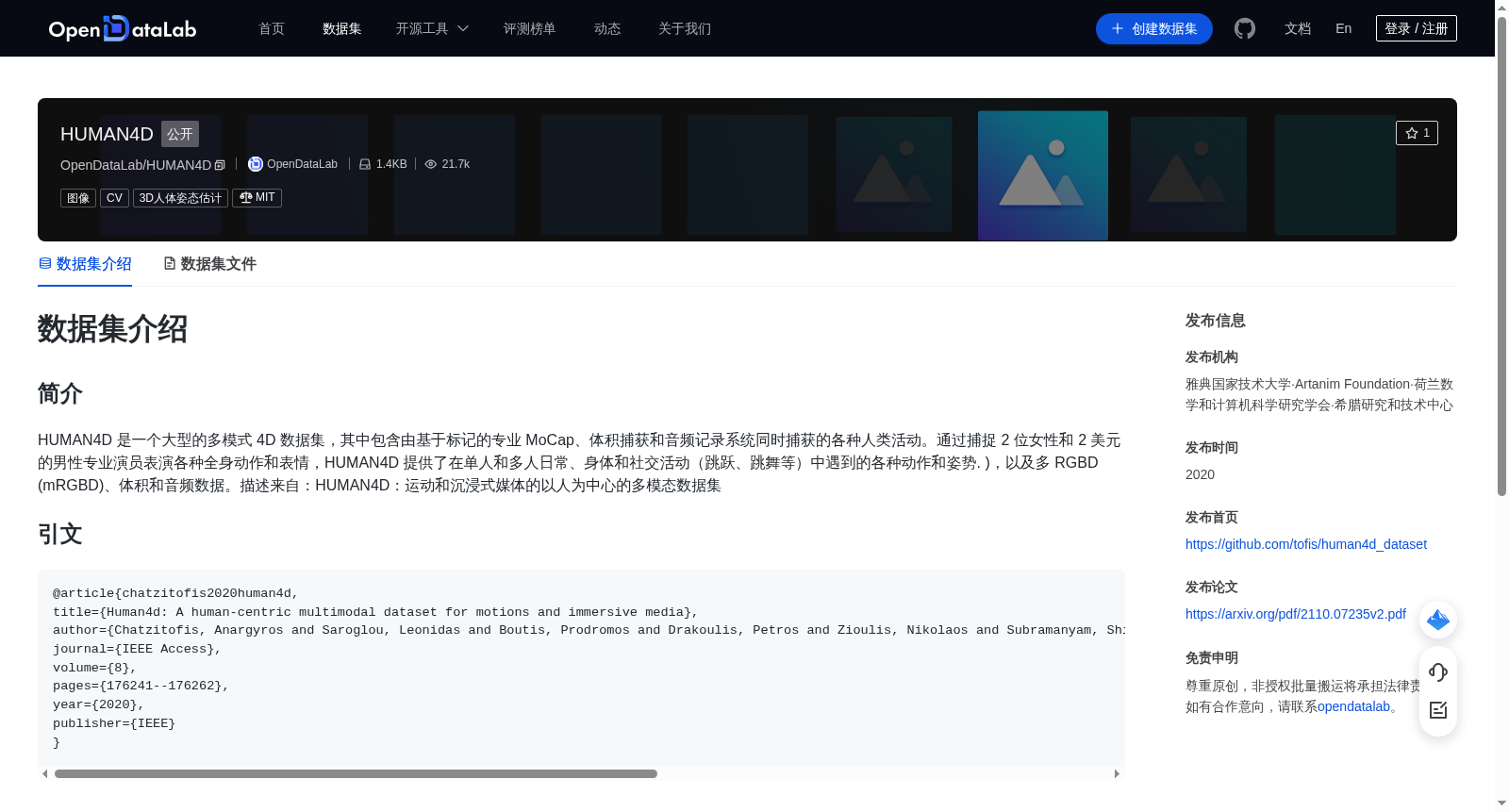Click pages={176241--176262} citation line
1509x812 pixels.
point(141,686)
